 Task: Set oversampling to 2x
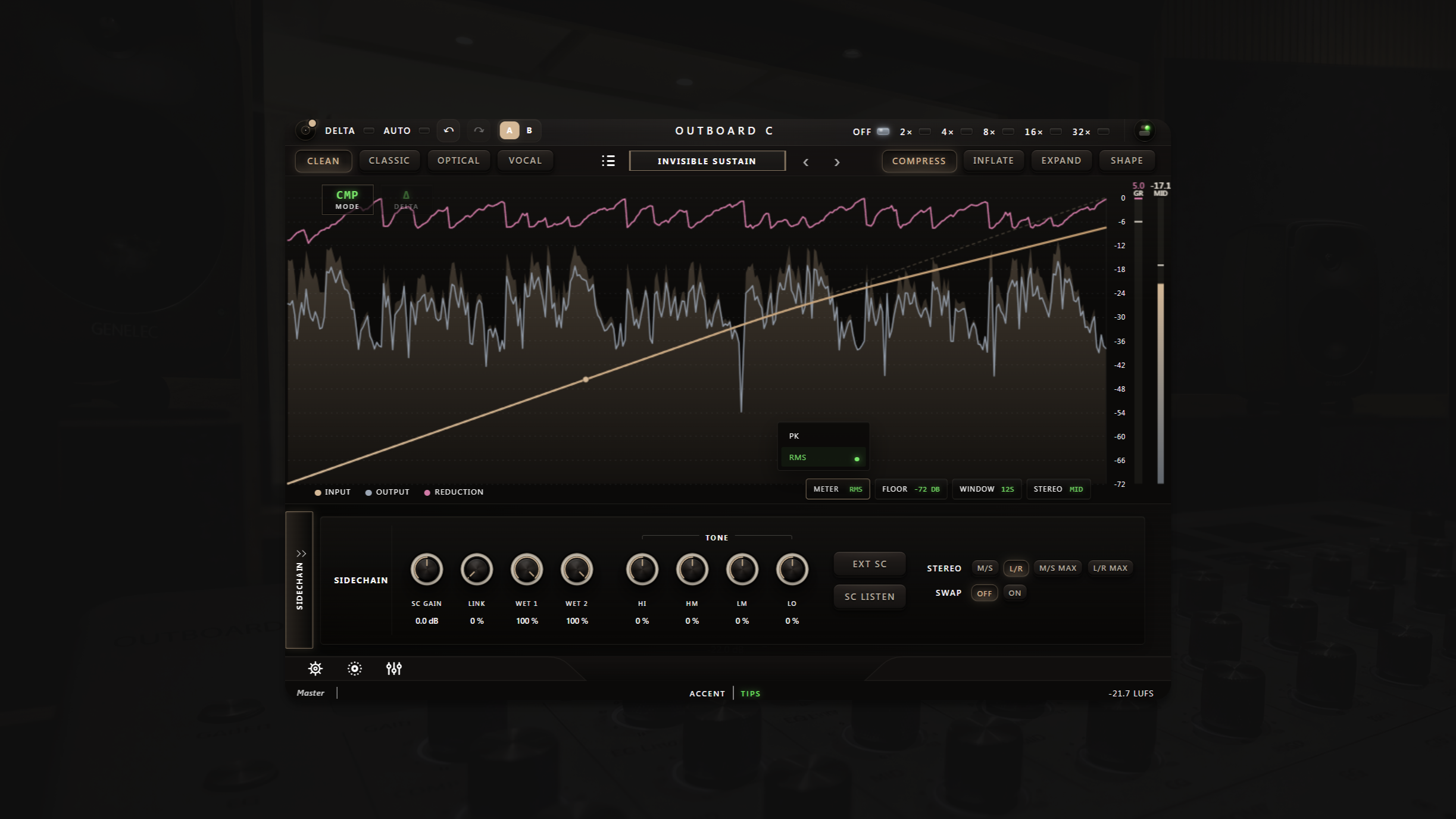pos(925,132)
